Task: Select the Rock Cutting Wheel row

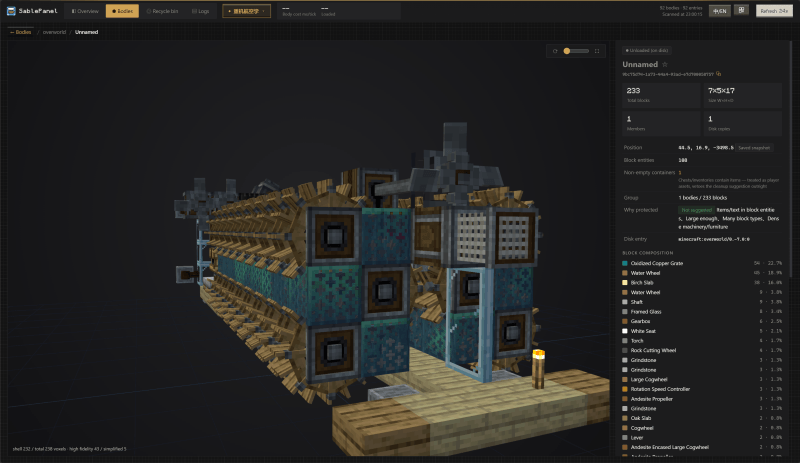Action: pos(702,351)
